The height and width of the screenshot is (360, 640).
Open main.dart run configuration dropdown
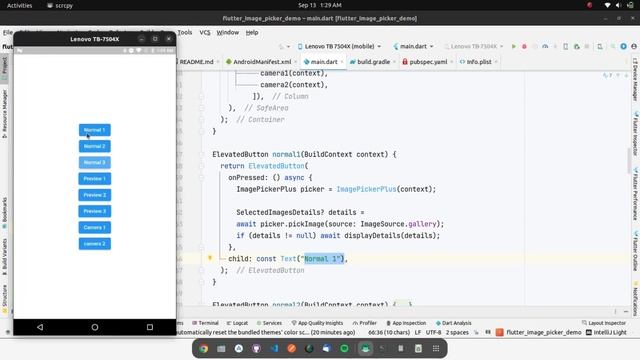pyautogui.click(x=413, y=47)
